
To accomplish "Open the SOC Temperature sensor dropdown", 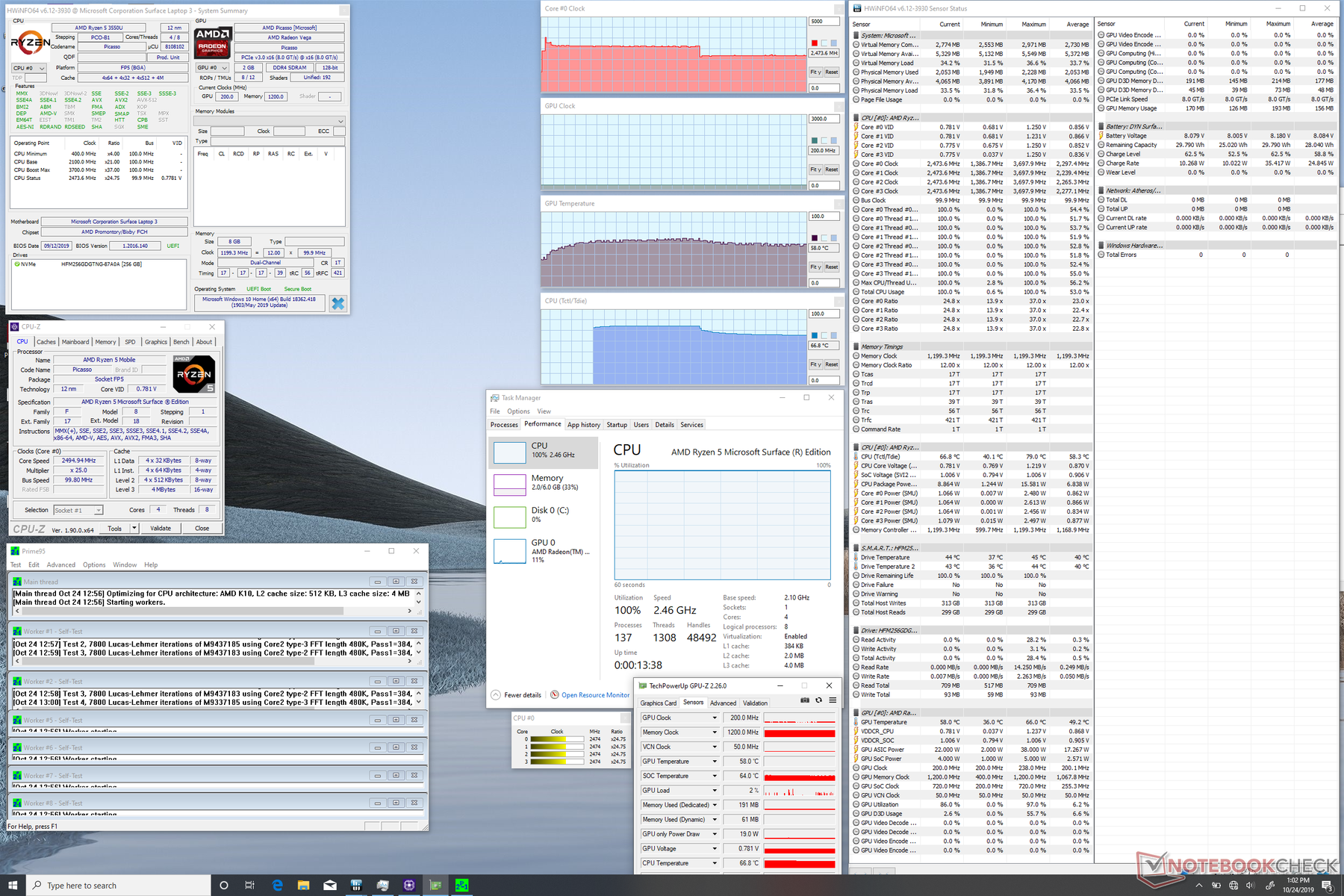I will tap(715, 777).
